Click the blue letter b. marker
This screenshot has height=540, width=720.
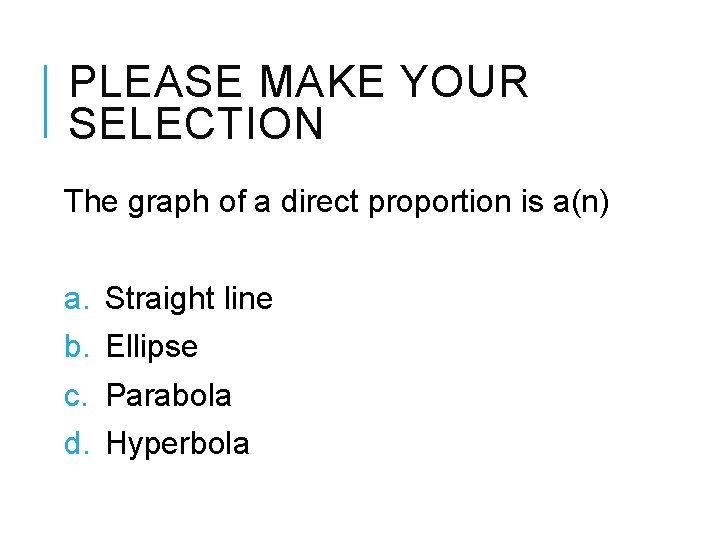pos(77,346)
